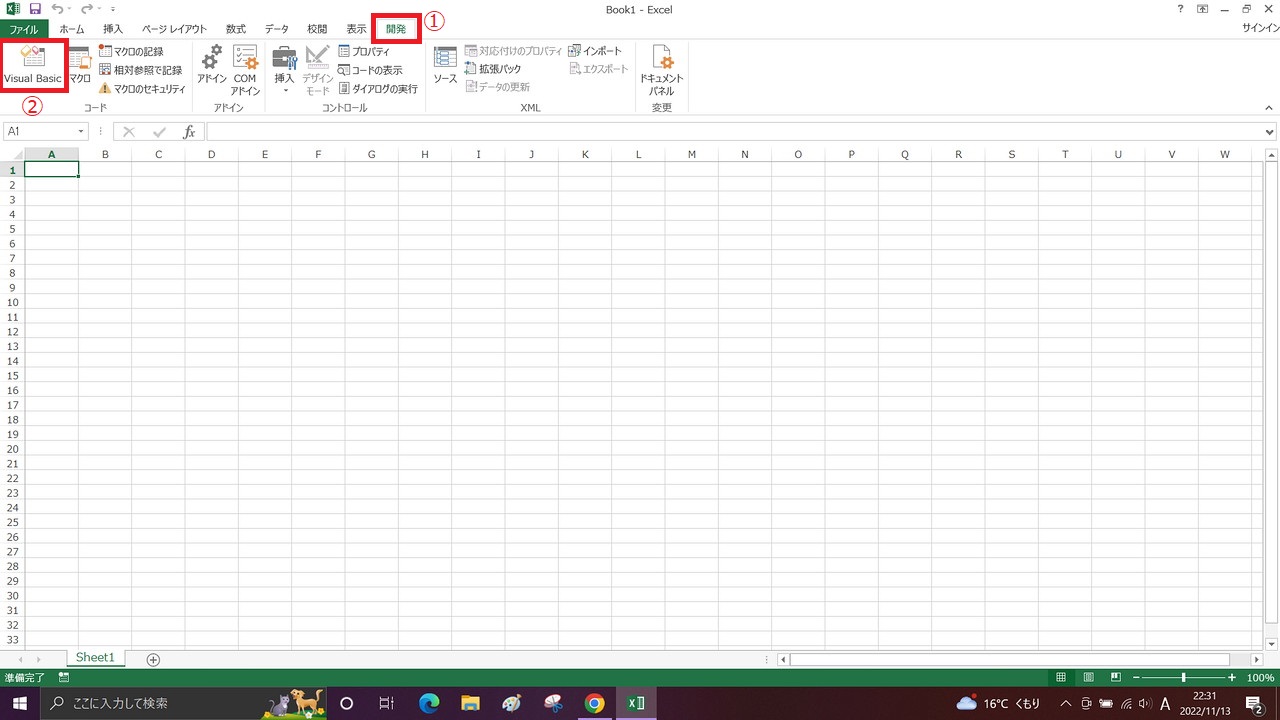Select all cells corner button
This screenshot has width=1280, height=720.
pos(12,154)
